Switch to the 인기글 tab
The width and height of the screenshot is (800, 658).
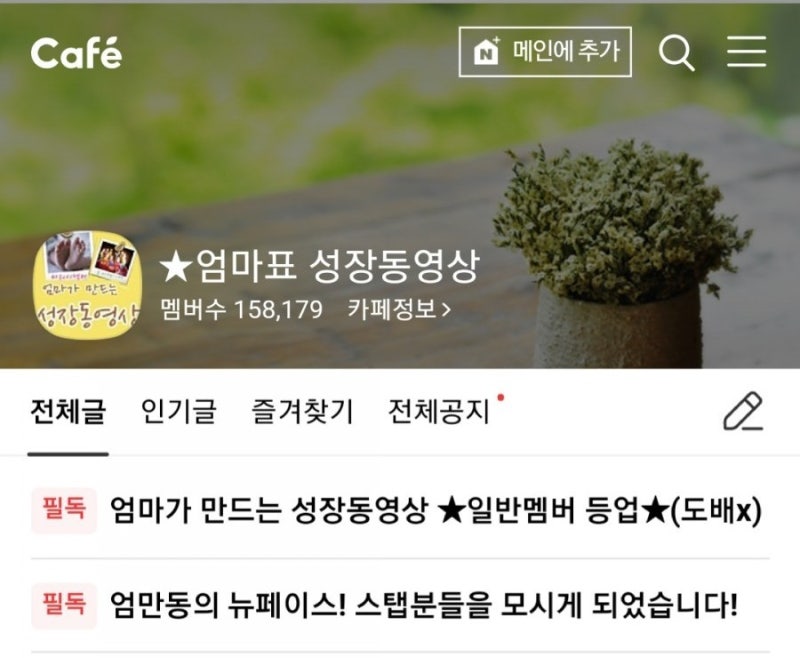[x=179, y=412]
